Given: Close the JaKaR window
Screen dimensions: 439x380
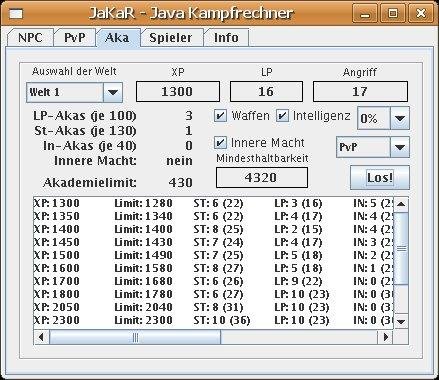Looking at the screenshot, I should point(421,13).
